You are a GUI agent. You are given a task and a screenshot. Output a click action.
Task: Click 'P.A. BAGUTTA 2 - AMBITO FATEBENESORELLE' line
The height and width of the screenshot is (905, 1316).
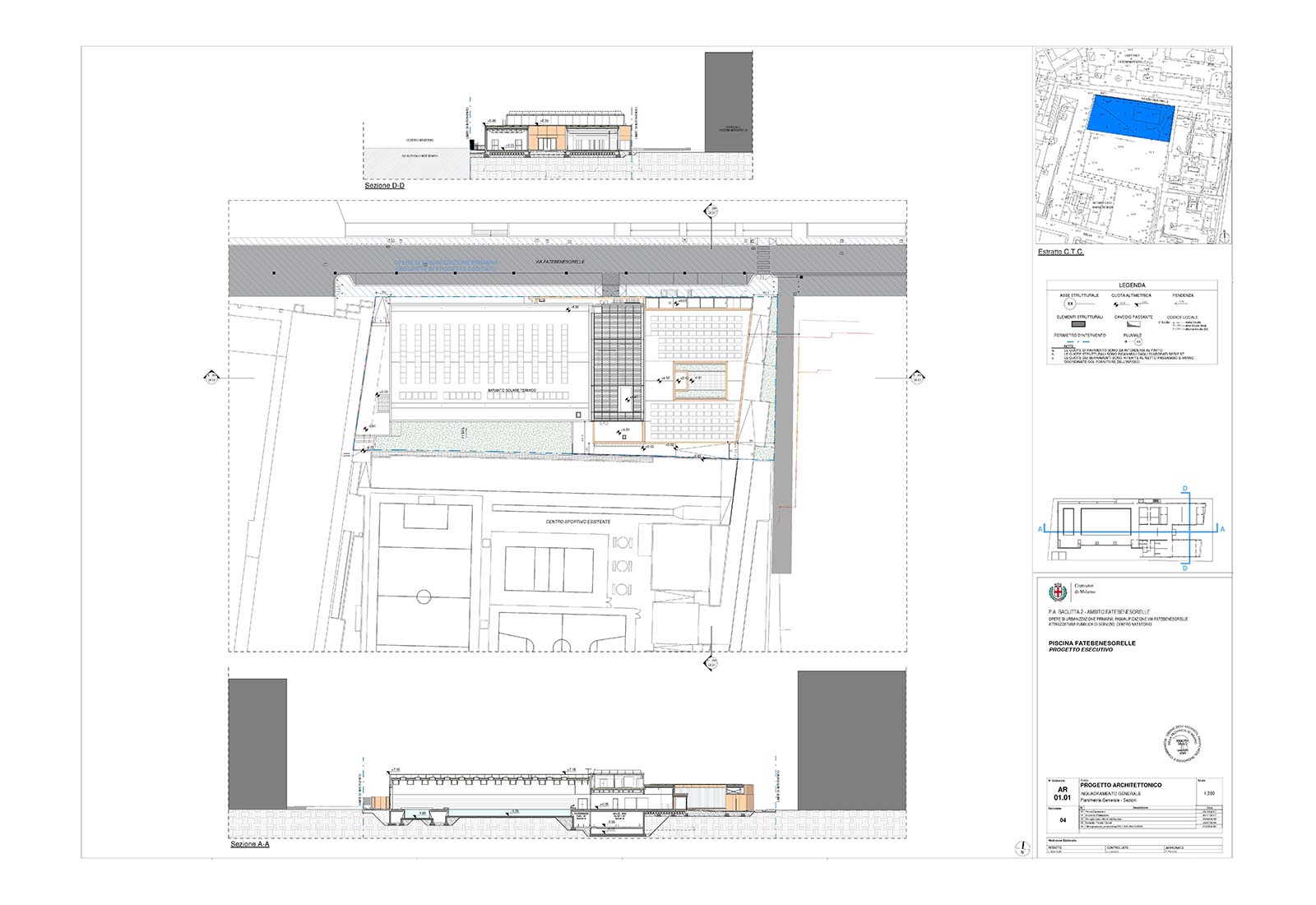pos(1099,612)
